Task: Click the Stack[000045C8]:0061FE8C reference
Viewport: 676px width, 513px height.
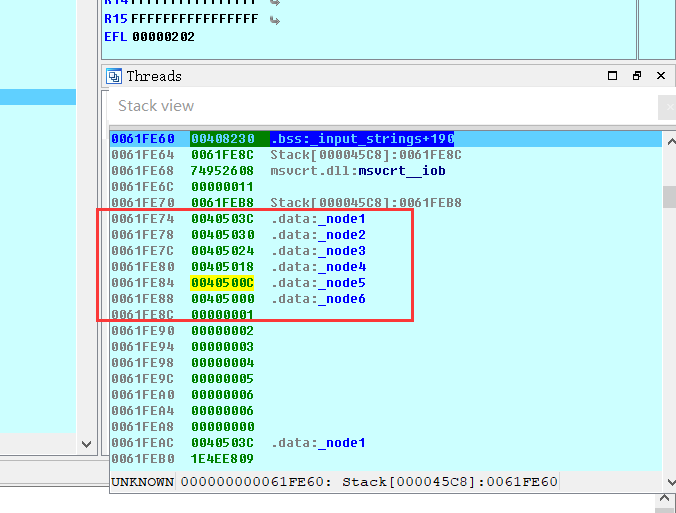Action: point(366,155)
